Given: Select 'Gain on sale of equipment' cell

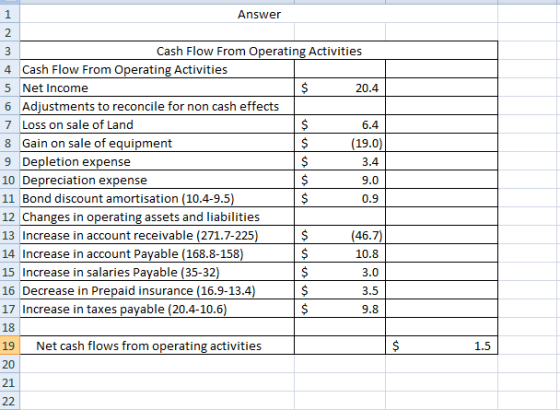Looking at the screenshot, I should pyautogui.click(x=157, y=143).
